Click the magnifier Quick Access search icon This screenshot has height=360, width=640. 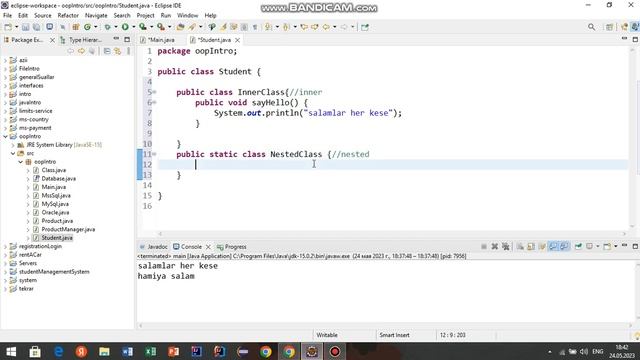[591, 27]
